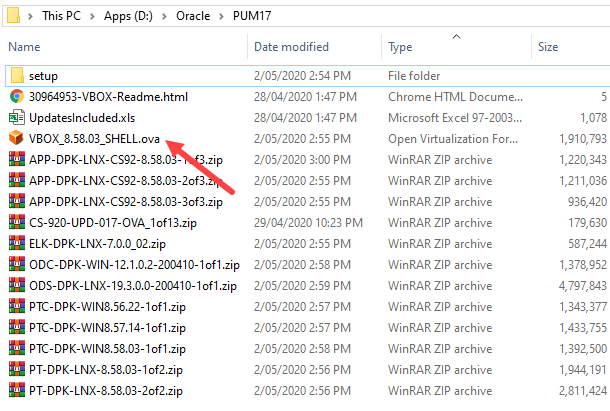Click the WinRAR icon of PT-DPK-LNX-8.58.03-1of2.zip
This screenshot has height=411, width=610.
pos(17,369)
